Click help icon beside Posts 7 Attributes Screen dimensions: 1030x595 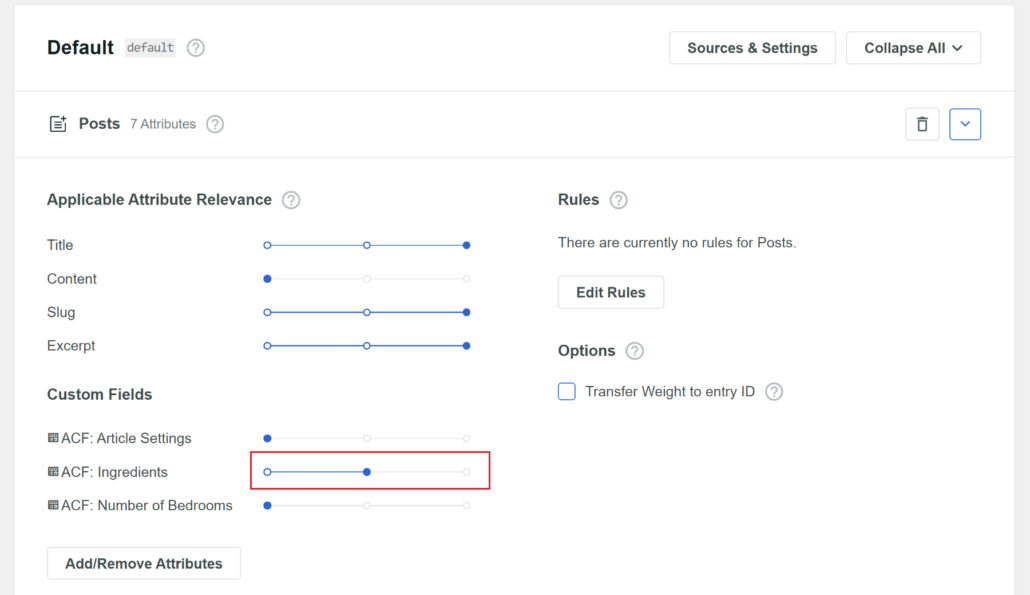pyautogui.click(x=215, y=124)
